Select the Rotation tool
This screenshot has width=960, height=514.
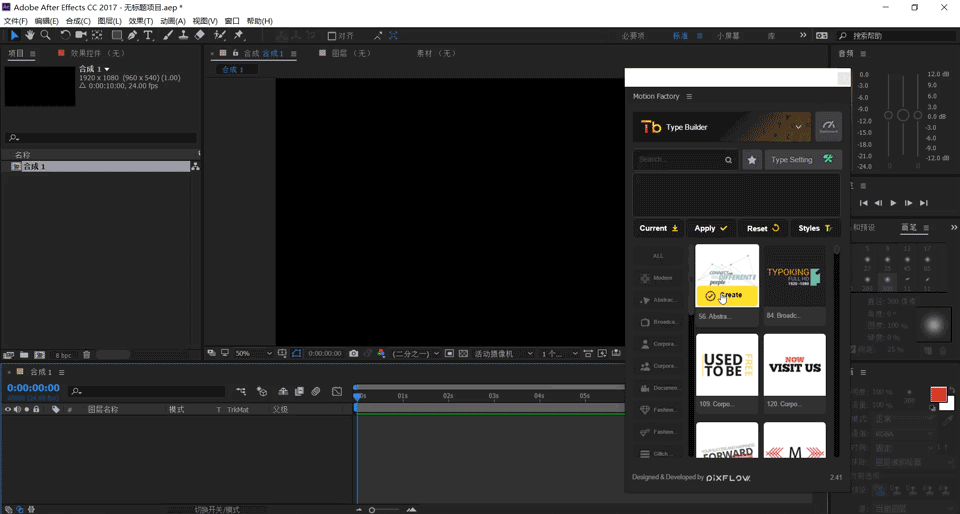coord(65,35)
